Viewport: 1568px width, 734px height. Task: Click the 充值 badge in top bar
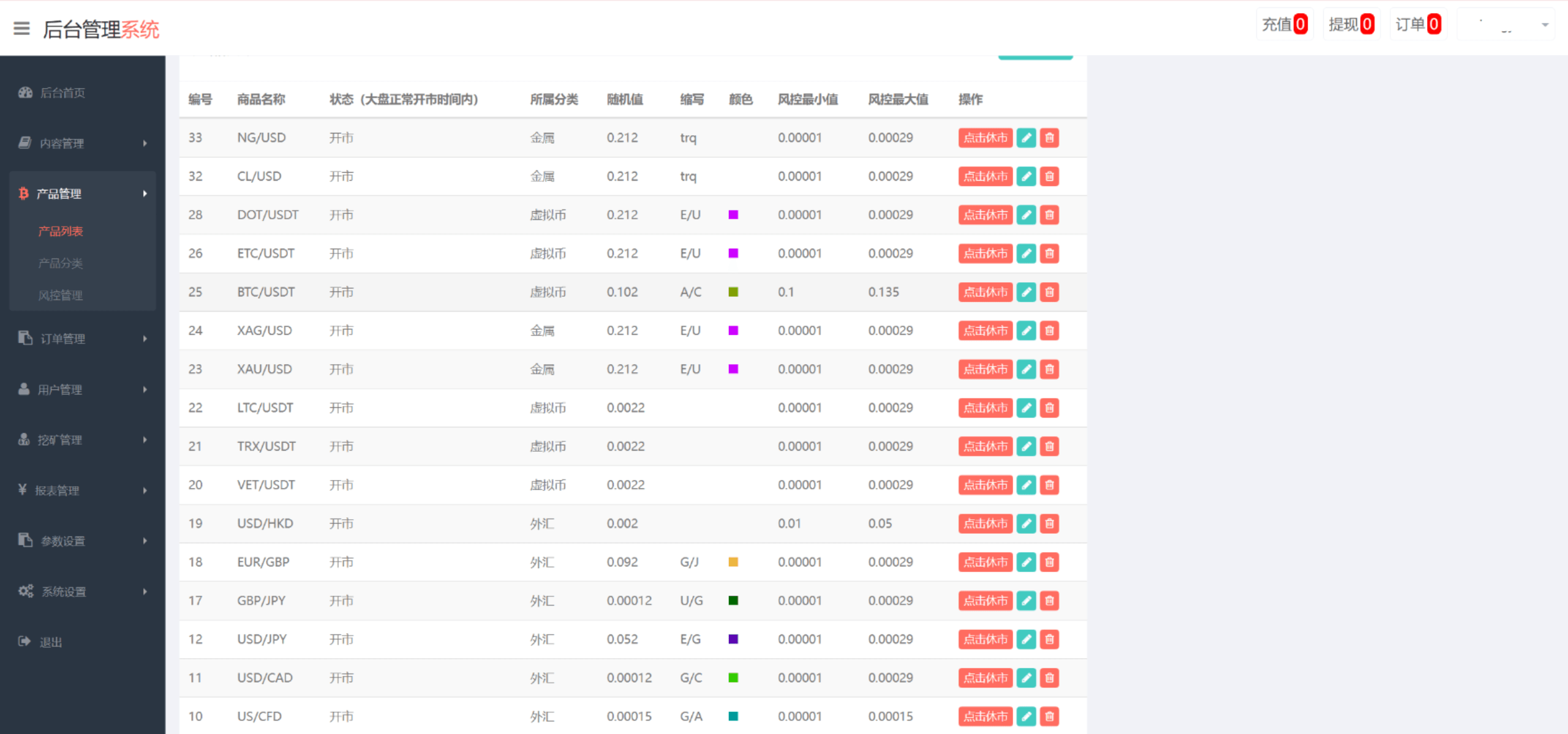coord(1285,24)
